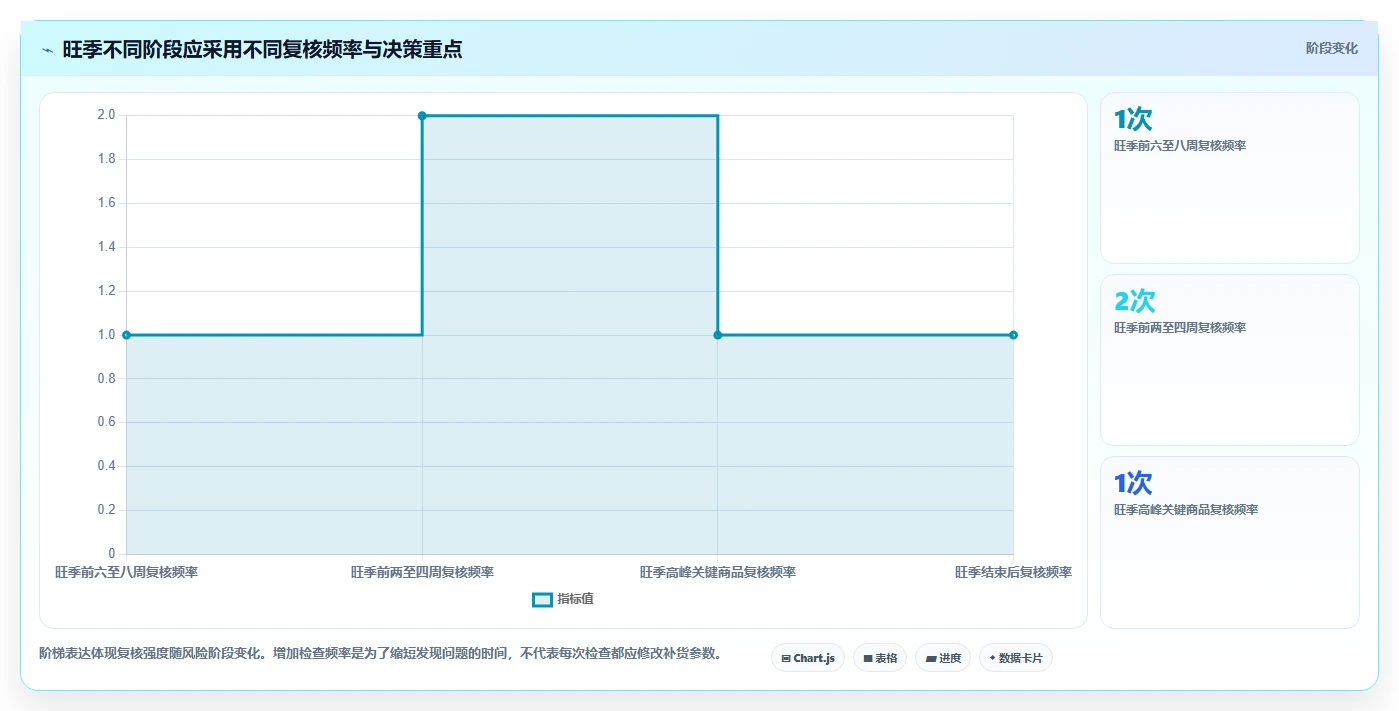Select the 数据卡片 chip
Viewport: 1399px width, 711px height.
point(1016,658)
